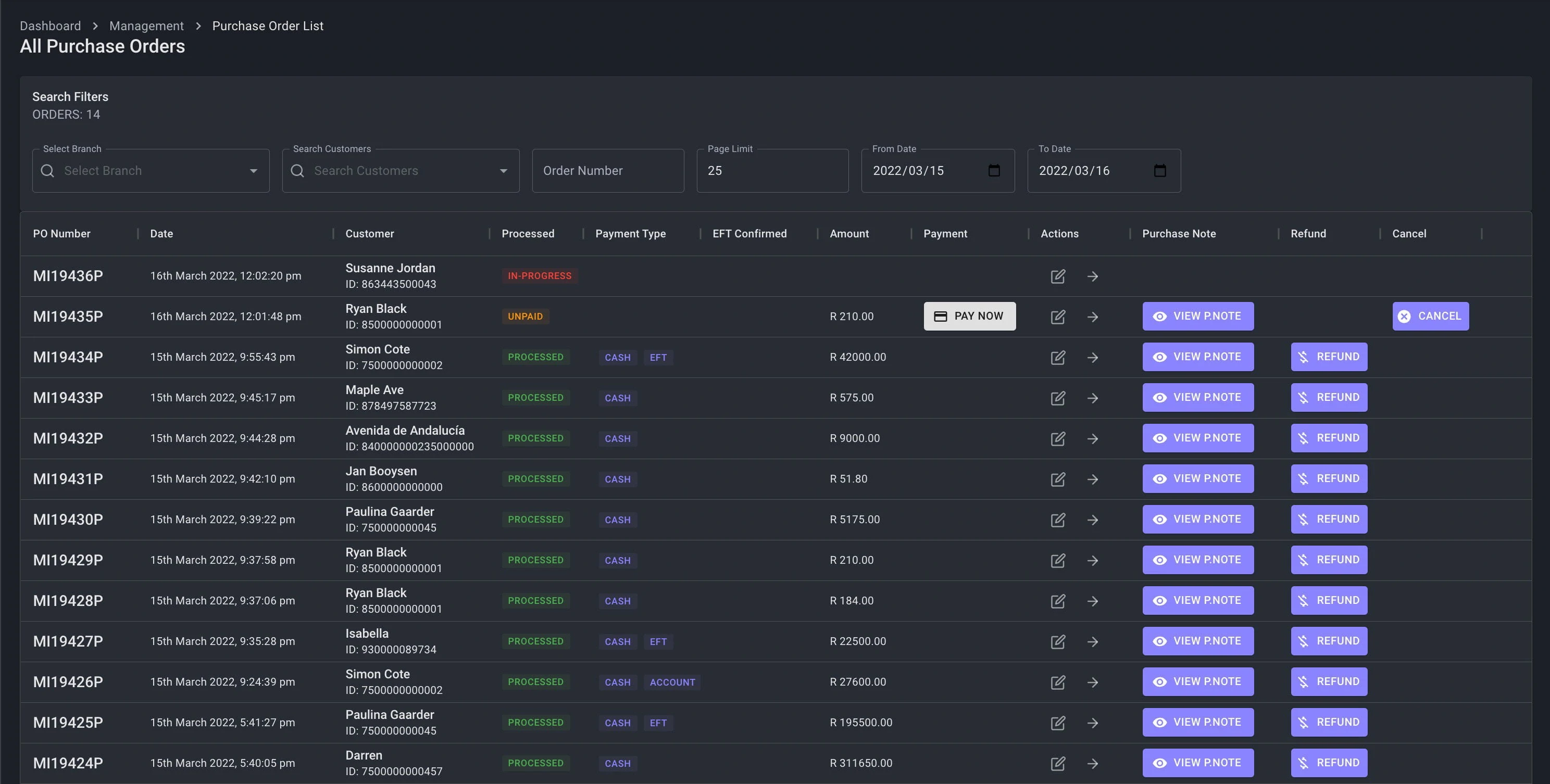Click the Order Number input field
The height and width of the screenshot is (784, 1550).
(607, 171)
